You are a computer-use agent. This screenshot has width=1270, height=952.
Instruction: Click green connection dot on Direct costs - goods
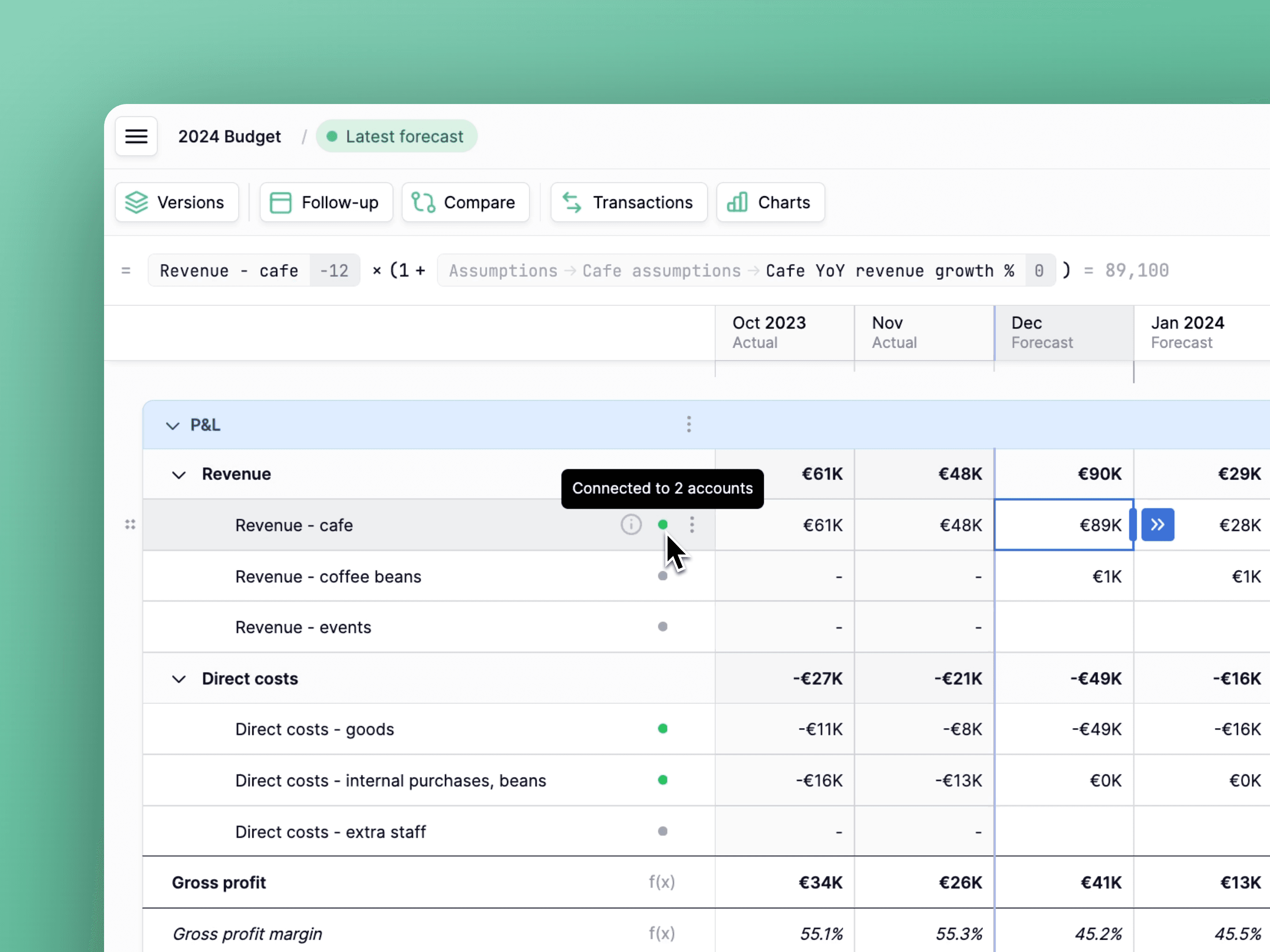[662, 729]
